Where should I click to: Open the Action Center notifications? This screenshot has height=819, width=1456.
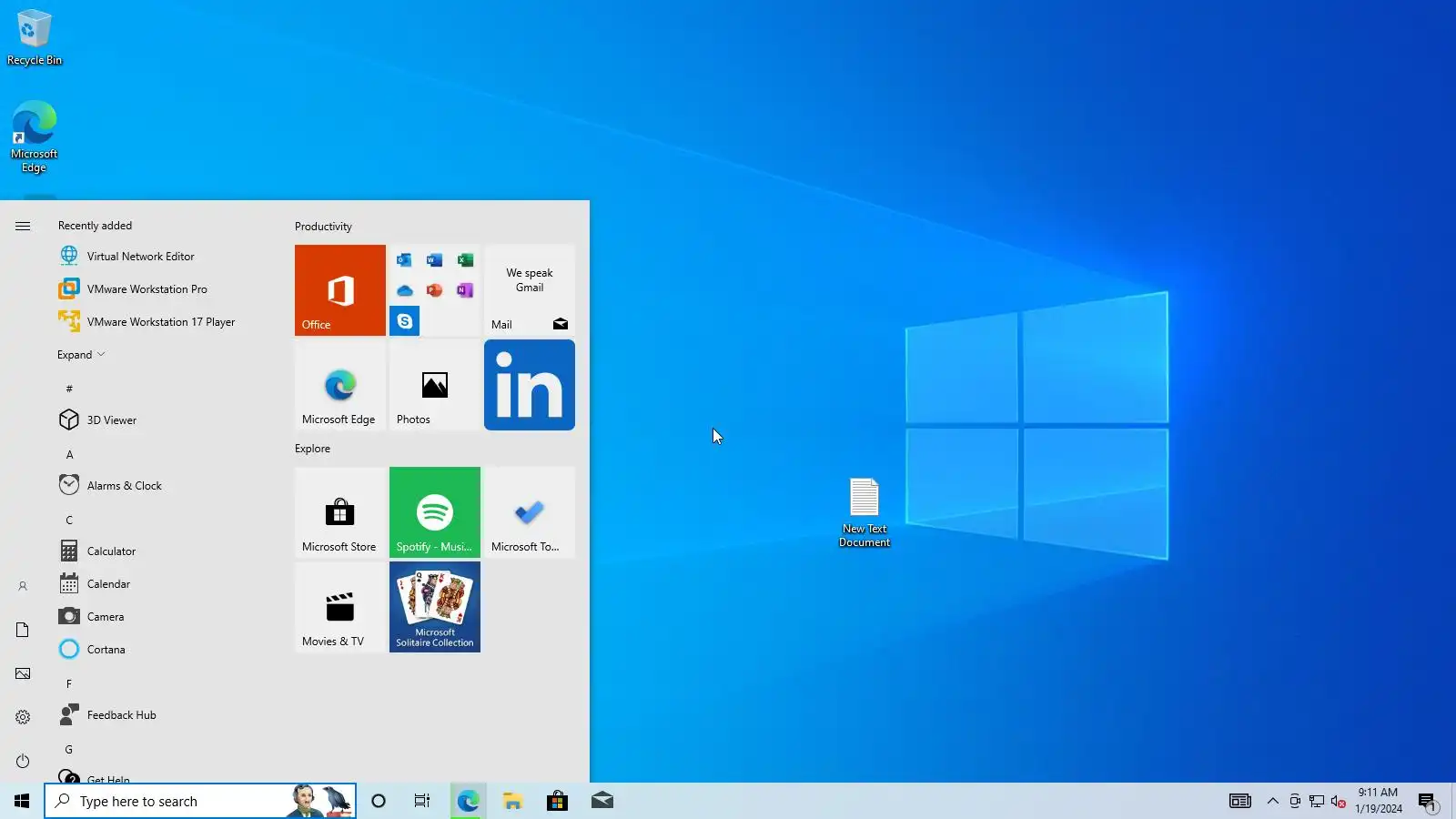coord(1427,801)
